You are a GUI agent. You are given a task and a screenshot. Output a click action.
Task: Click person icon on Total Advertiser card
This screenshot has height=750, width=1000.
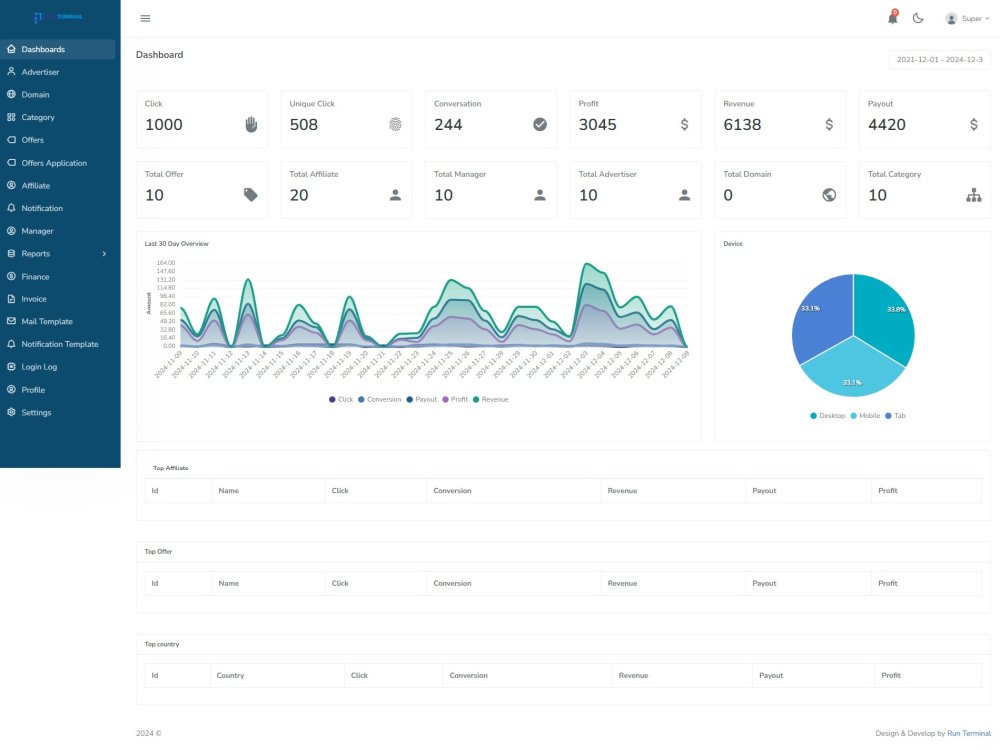click(x=684, y=195)
